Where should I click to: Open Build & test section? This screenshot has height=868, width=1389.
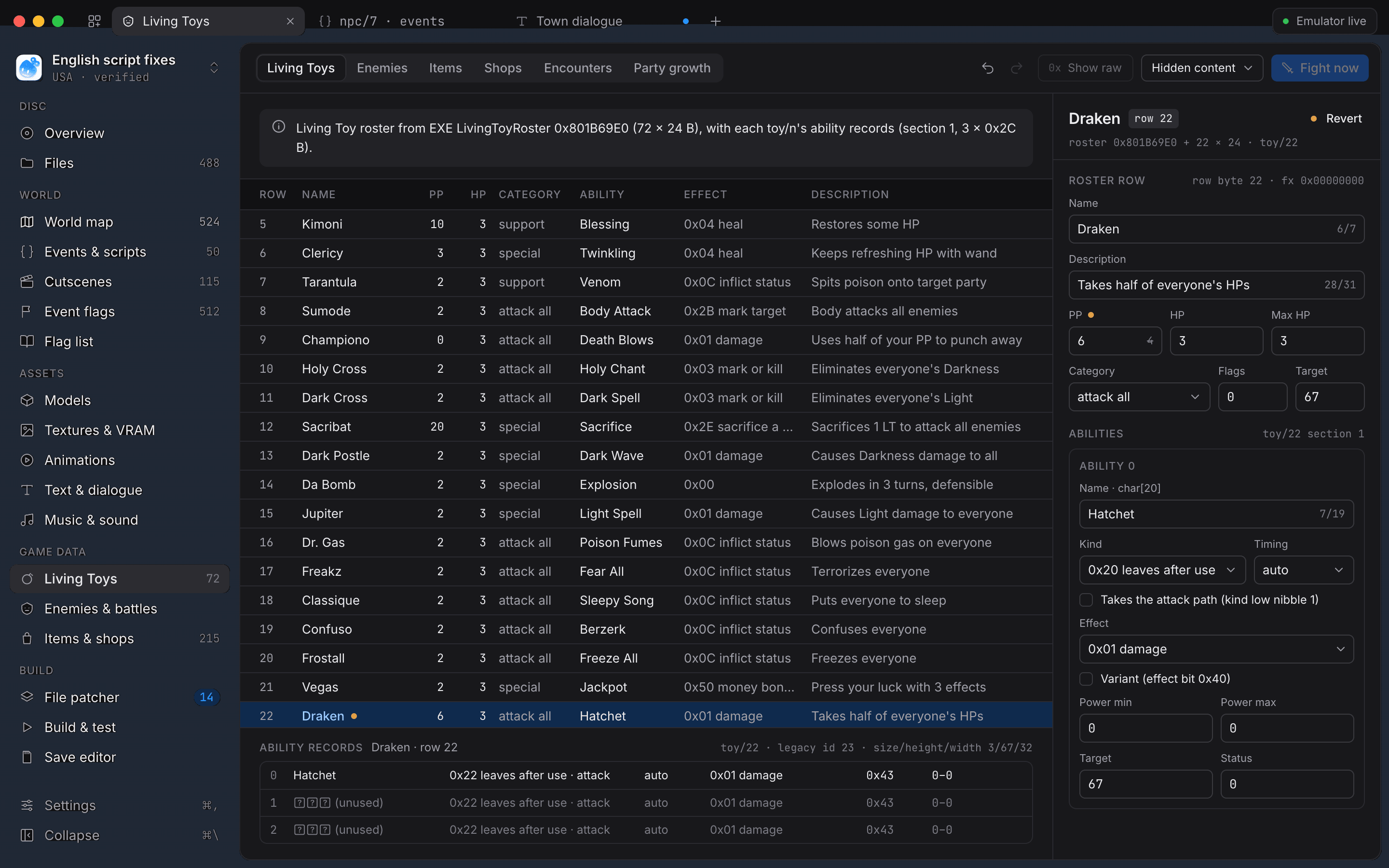pyautogui.click(x=120, y=727)
